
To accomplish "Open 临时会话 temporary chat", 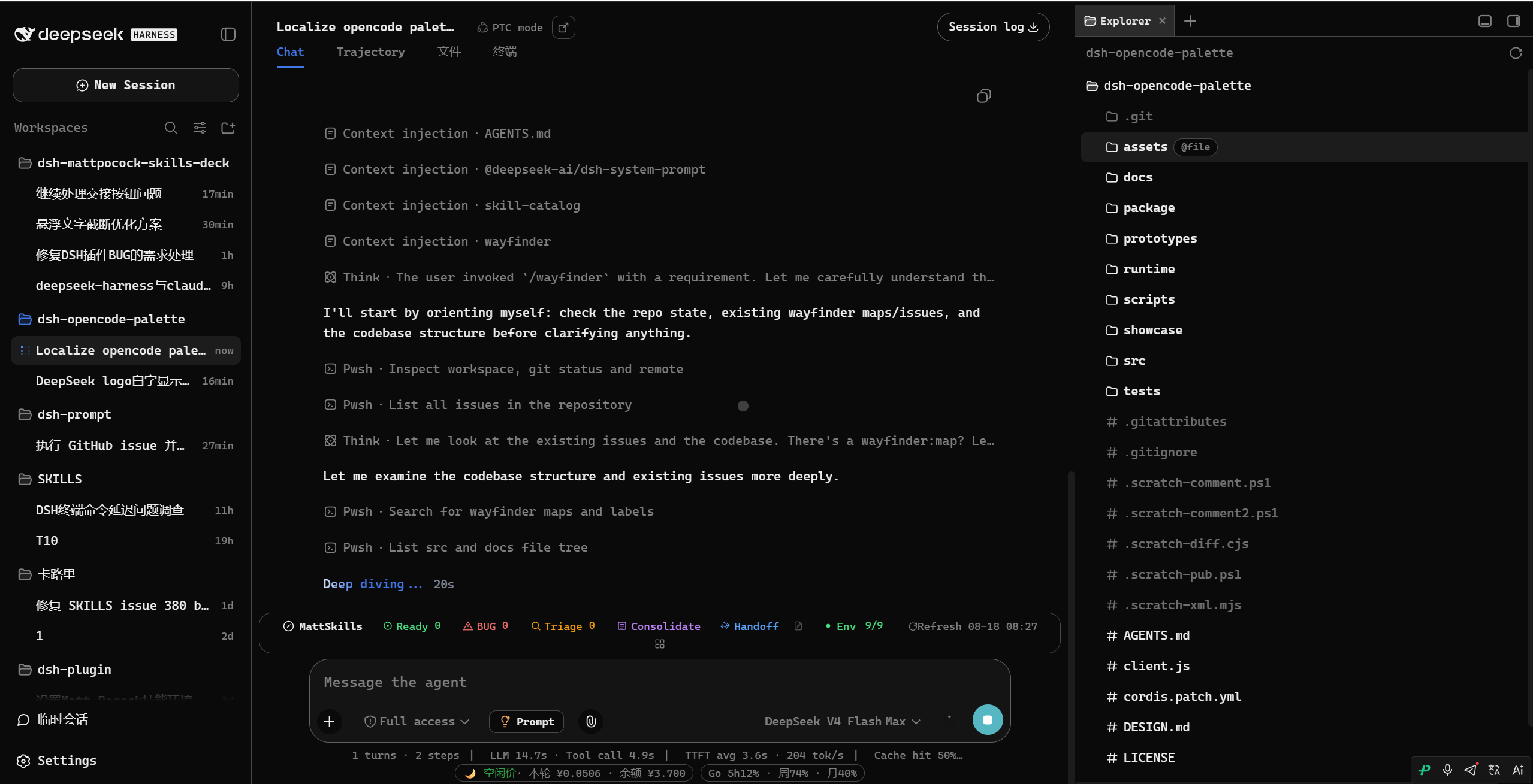I will pos(53,719).
